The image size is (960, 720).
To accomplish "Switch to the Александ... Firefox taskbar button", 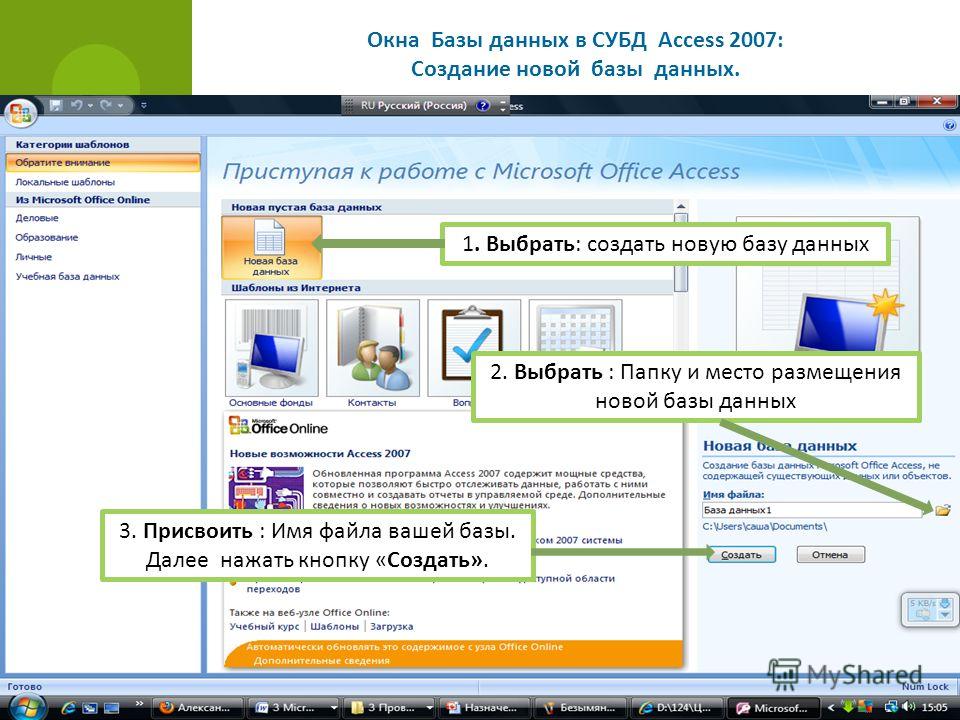I will coord(198,708).
